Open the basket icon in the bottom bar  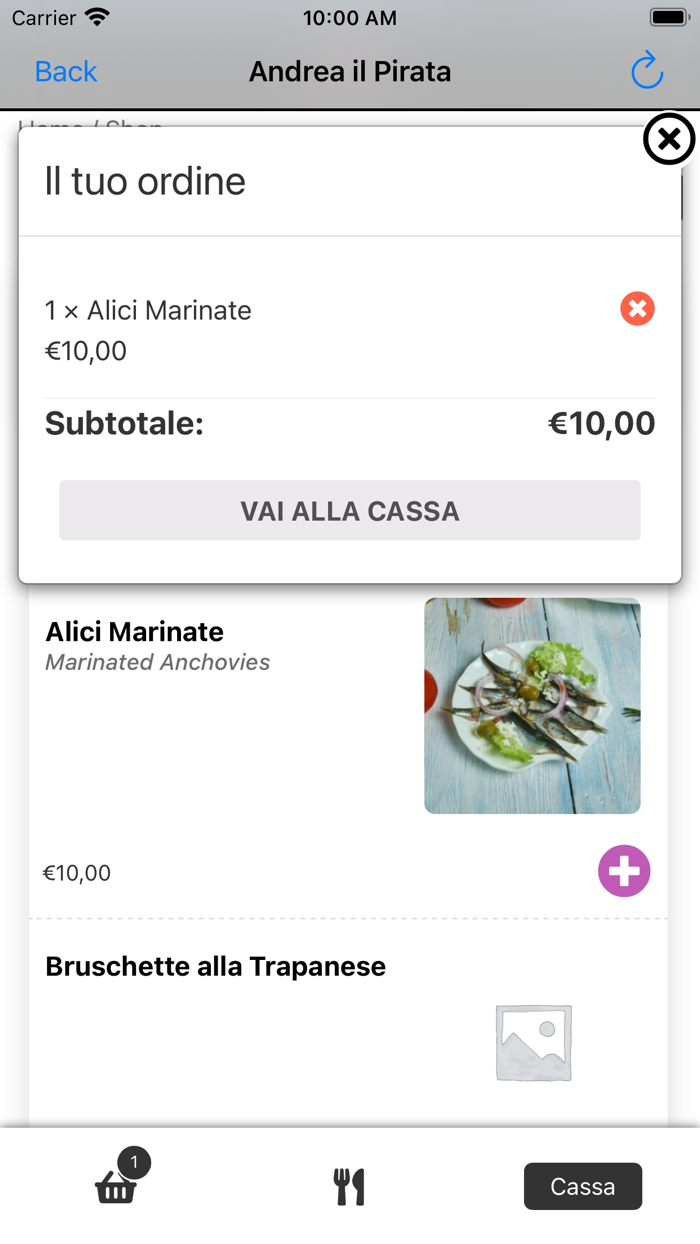coord(115,1188)
